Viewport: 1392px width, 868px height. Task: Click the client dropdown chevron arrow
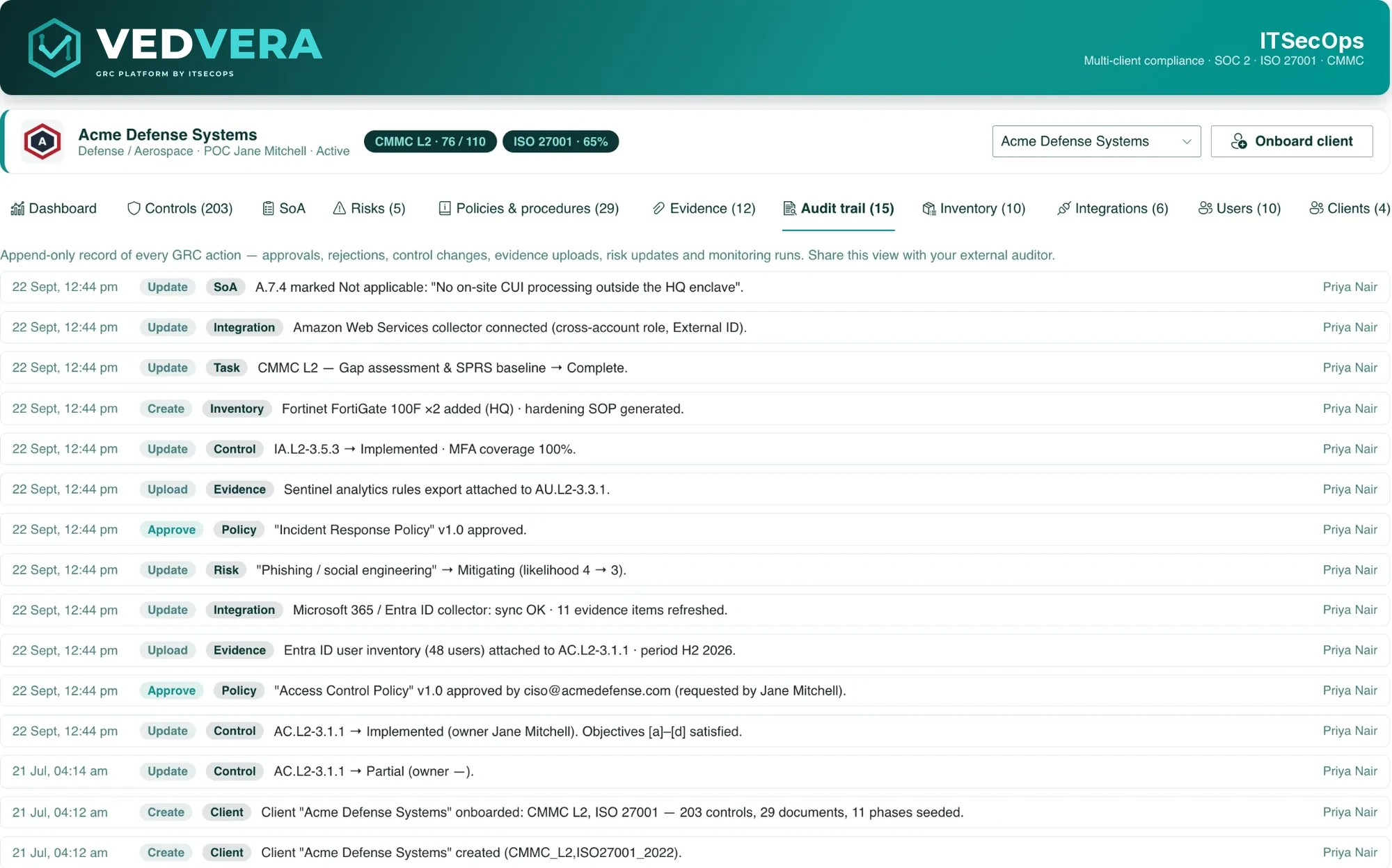click(x=1187, y=141)
